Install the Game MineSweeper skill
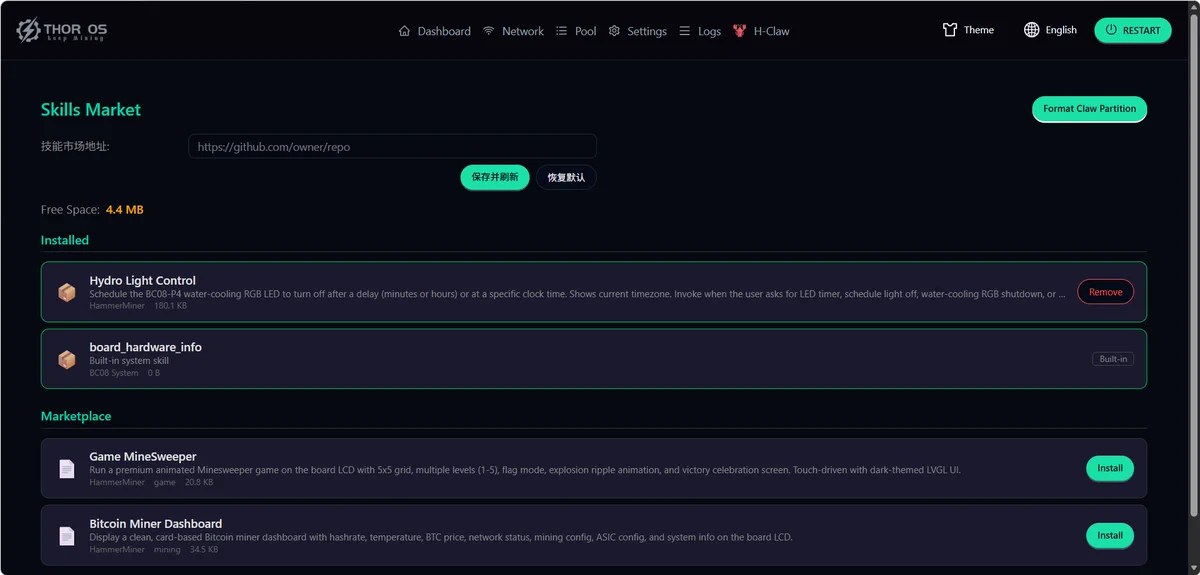Image resolution: width=1200 pixels, height=575 pixels. 1110,468
